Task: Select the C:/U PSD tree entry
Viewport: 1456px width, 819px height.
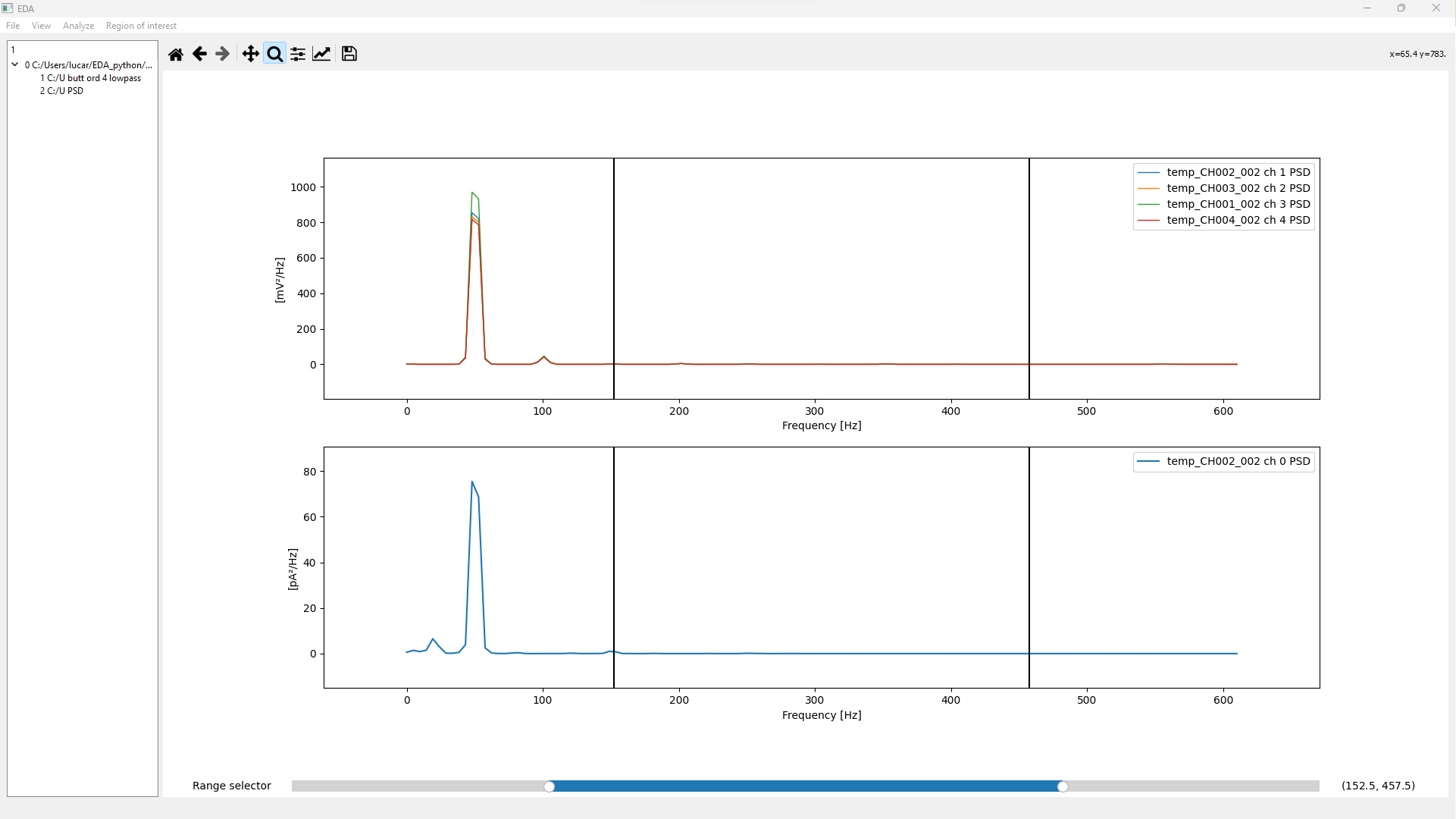Action: [x=61, y=91]
